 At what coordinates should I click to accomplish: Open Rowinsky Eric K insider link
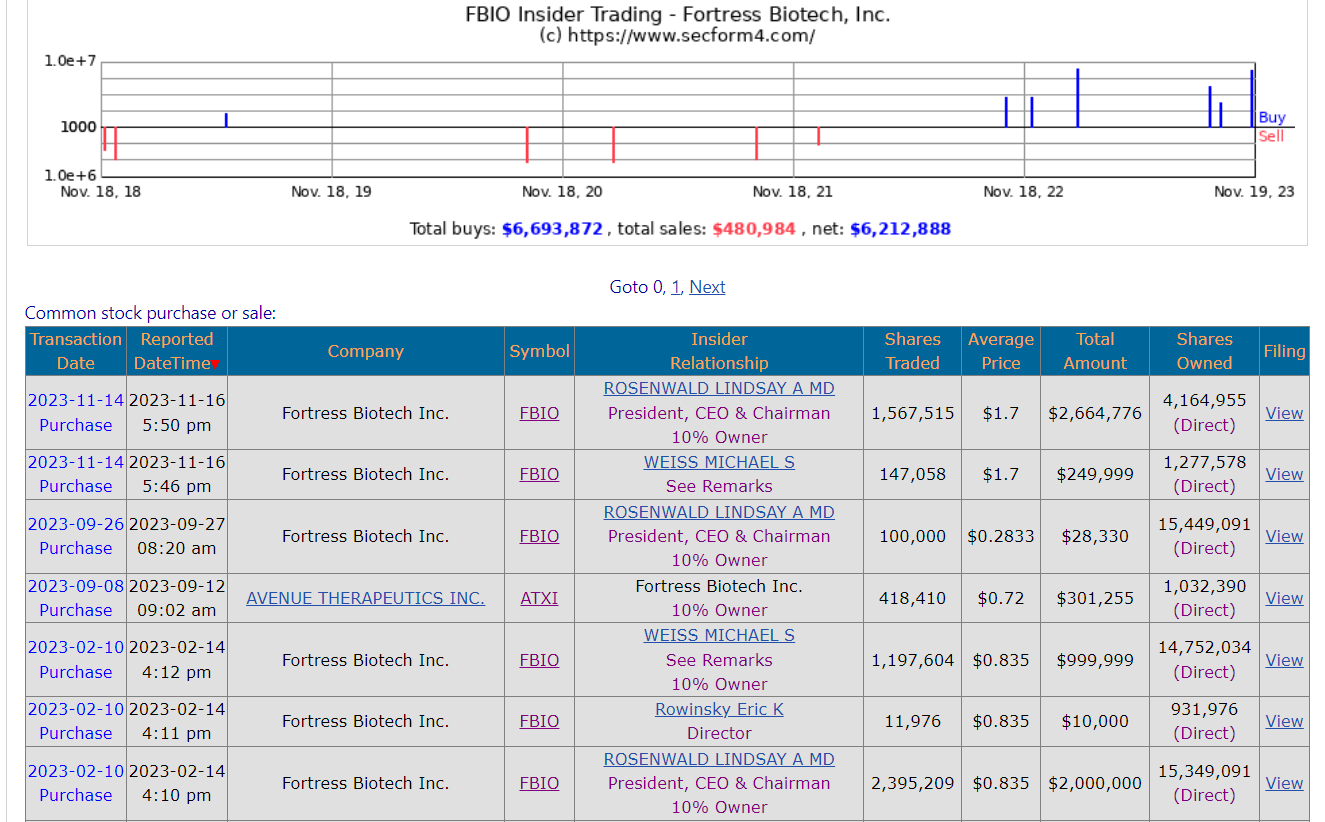(719, 709)
